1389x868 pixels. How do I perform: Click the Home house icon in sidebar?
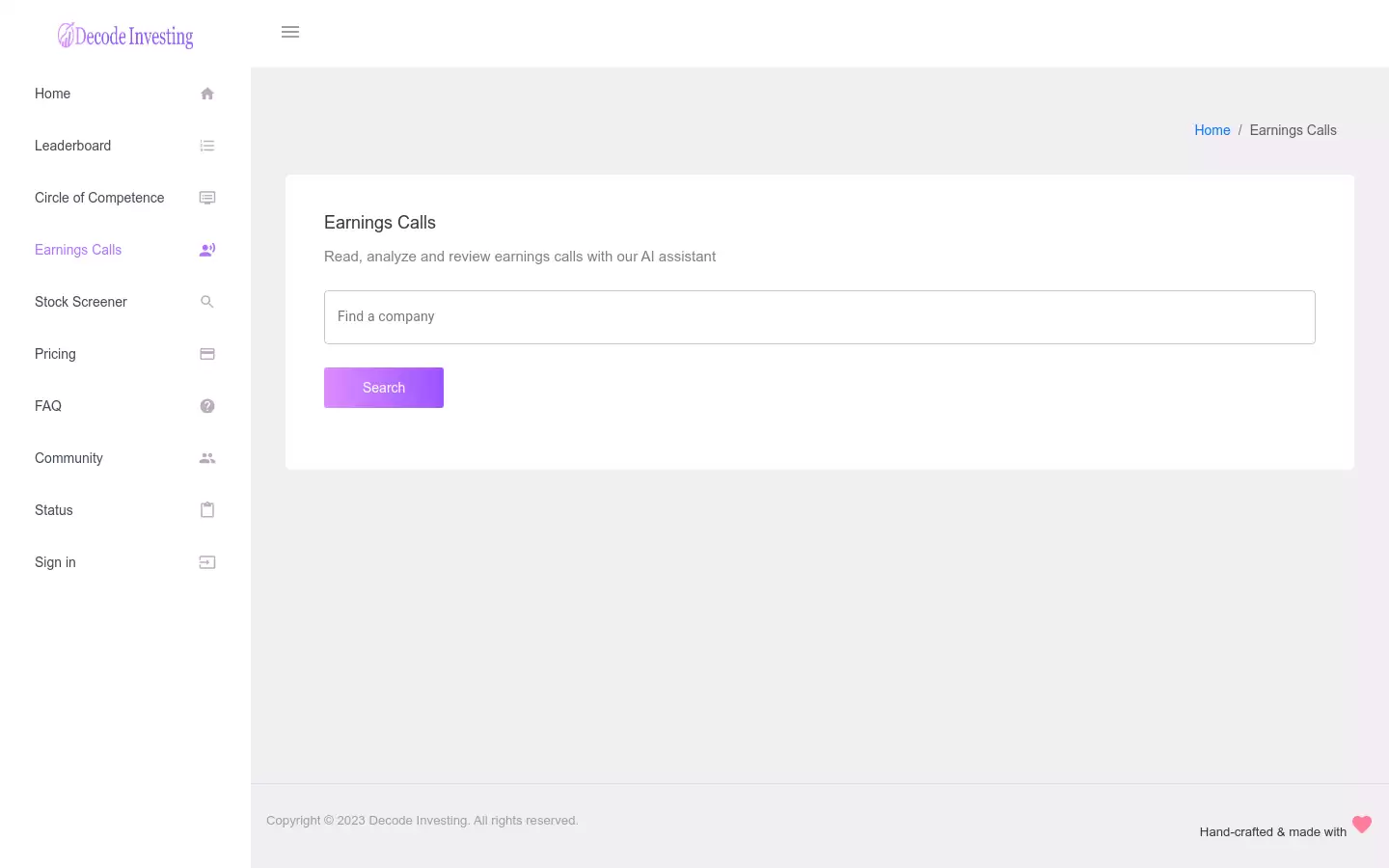tap(207, 94)
